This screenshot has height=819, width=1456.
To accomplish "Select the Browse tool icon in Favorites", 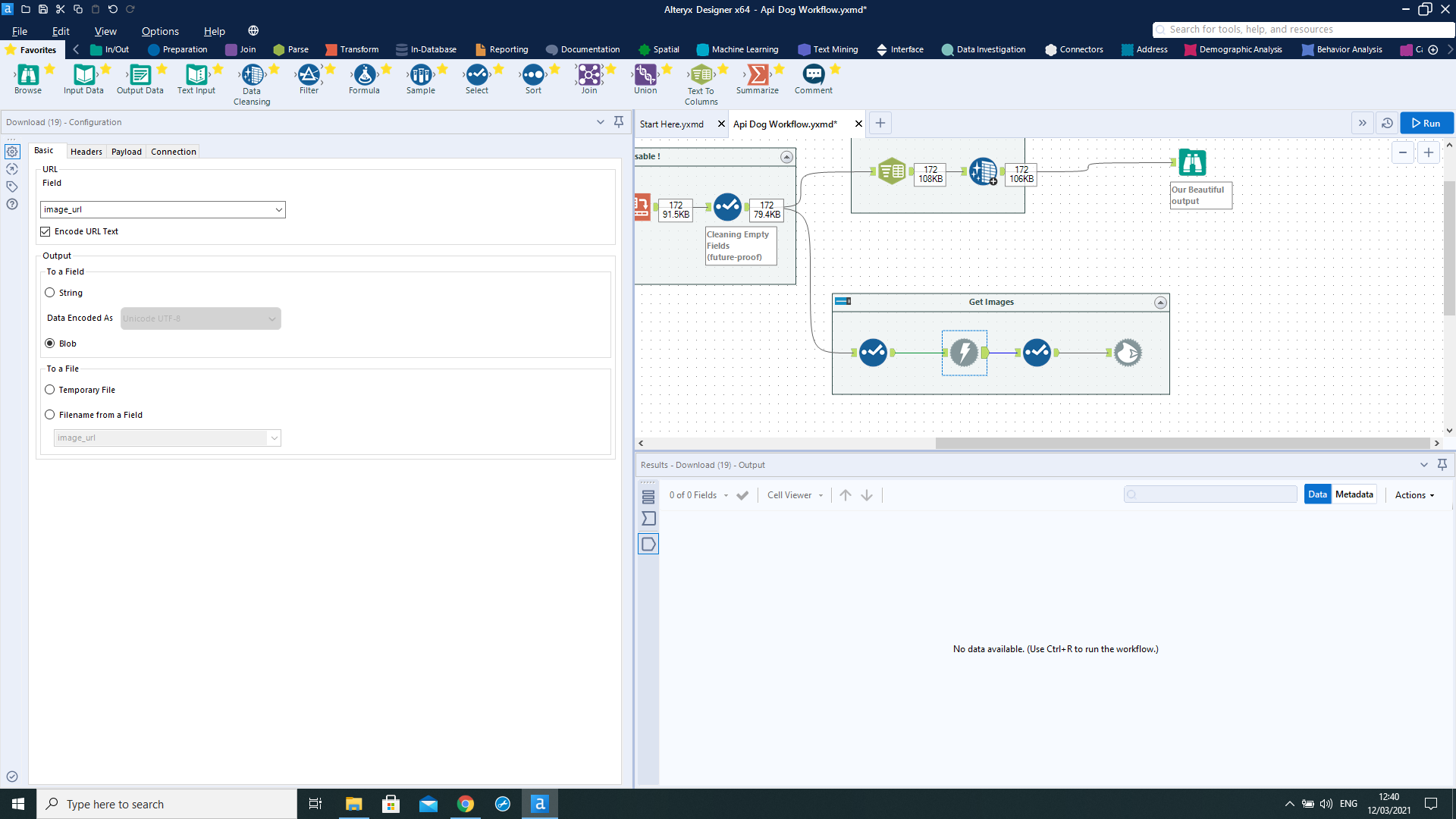I will pos(28,74).
